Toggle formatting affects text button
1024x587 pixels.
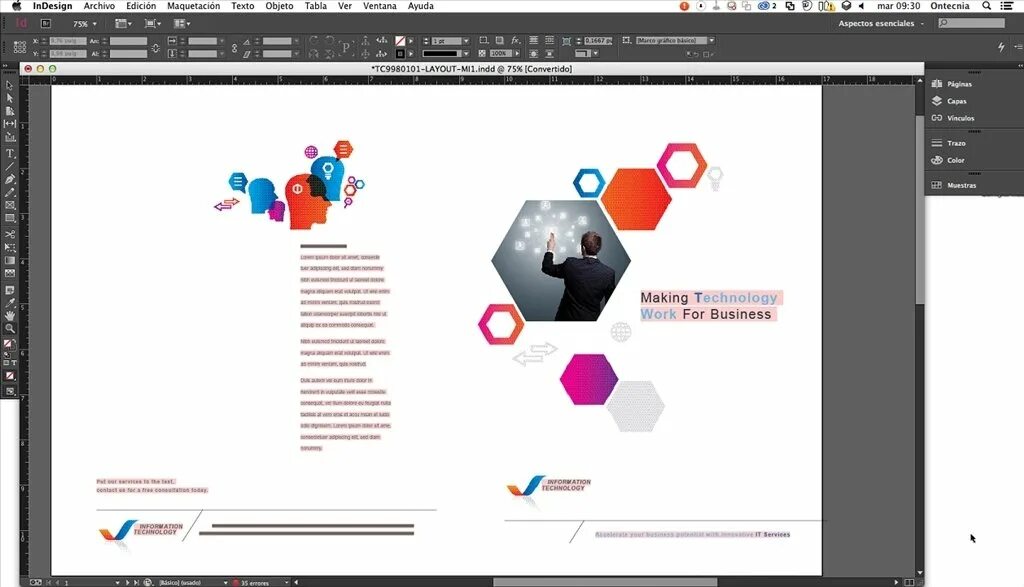coord(14,362)
